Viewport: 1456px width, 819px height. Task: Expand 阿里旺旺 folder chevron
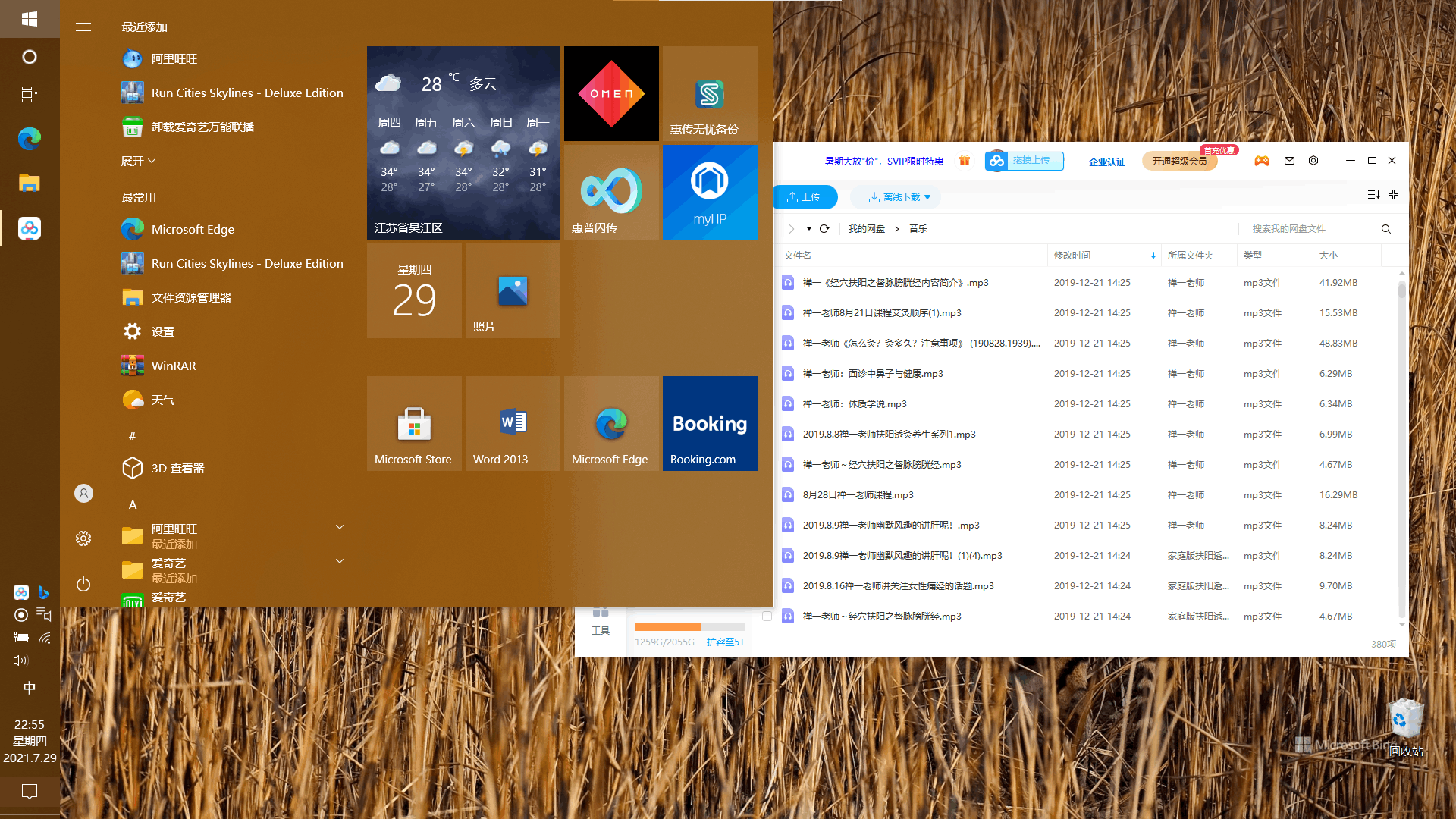pos(340,527)
